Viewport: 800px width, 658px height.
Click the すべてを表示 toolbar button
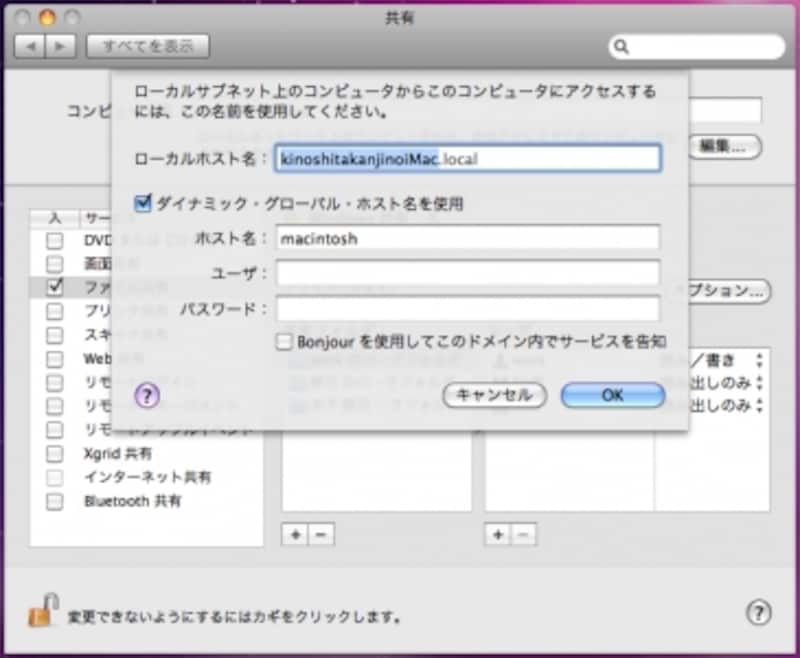[148, 47]
